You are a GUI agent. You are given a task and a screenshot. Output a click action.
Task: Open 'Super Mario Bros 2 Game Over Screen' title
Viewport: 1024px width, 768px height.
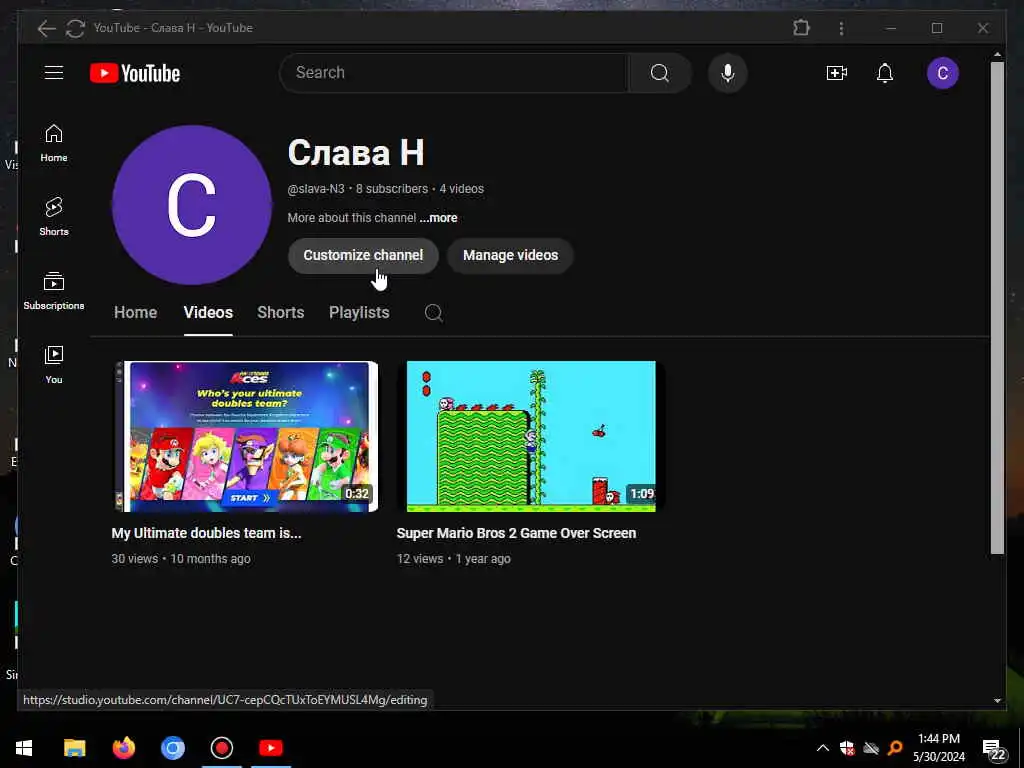click(x=517, y=534)
